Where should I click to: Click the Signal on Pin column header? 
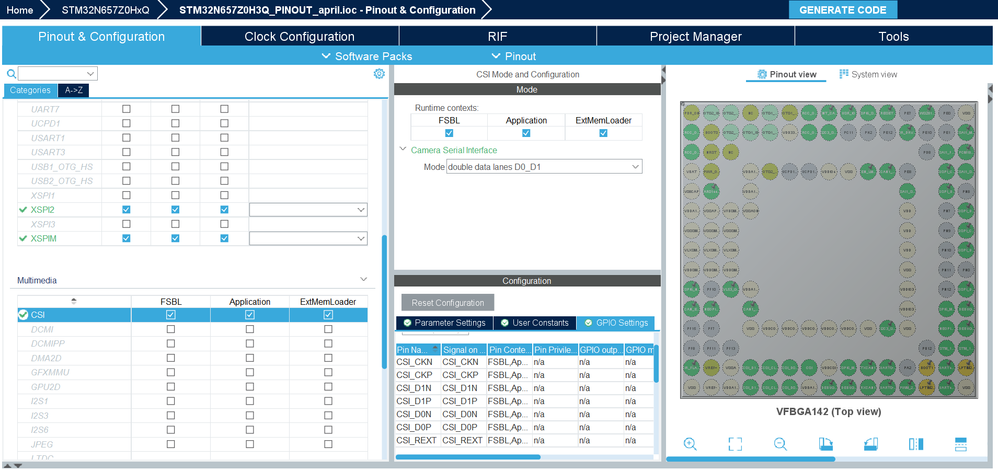pos(463,350)
